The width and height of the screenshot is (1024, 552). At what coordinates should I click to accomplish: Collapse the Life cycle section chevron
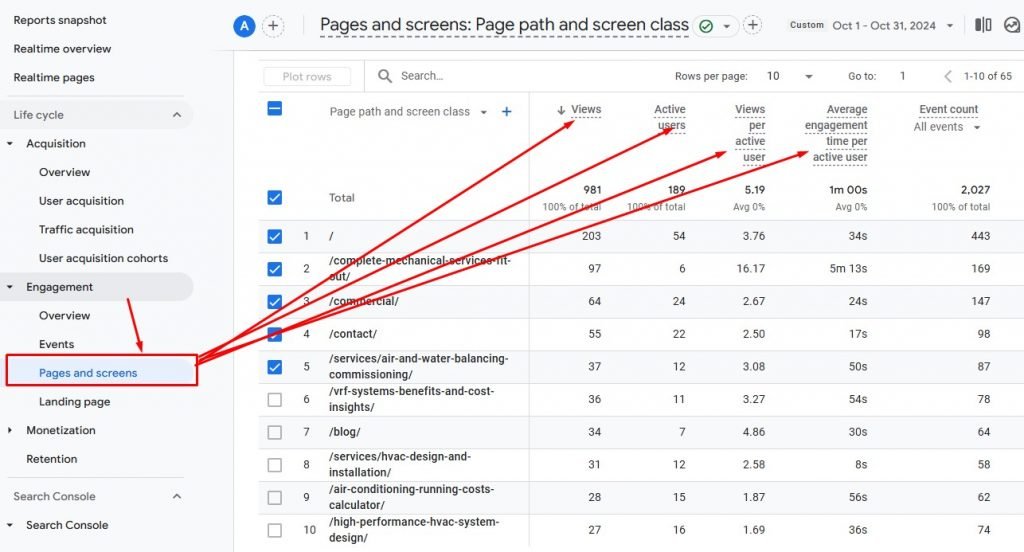[x=177, y=115]
